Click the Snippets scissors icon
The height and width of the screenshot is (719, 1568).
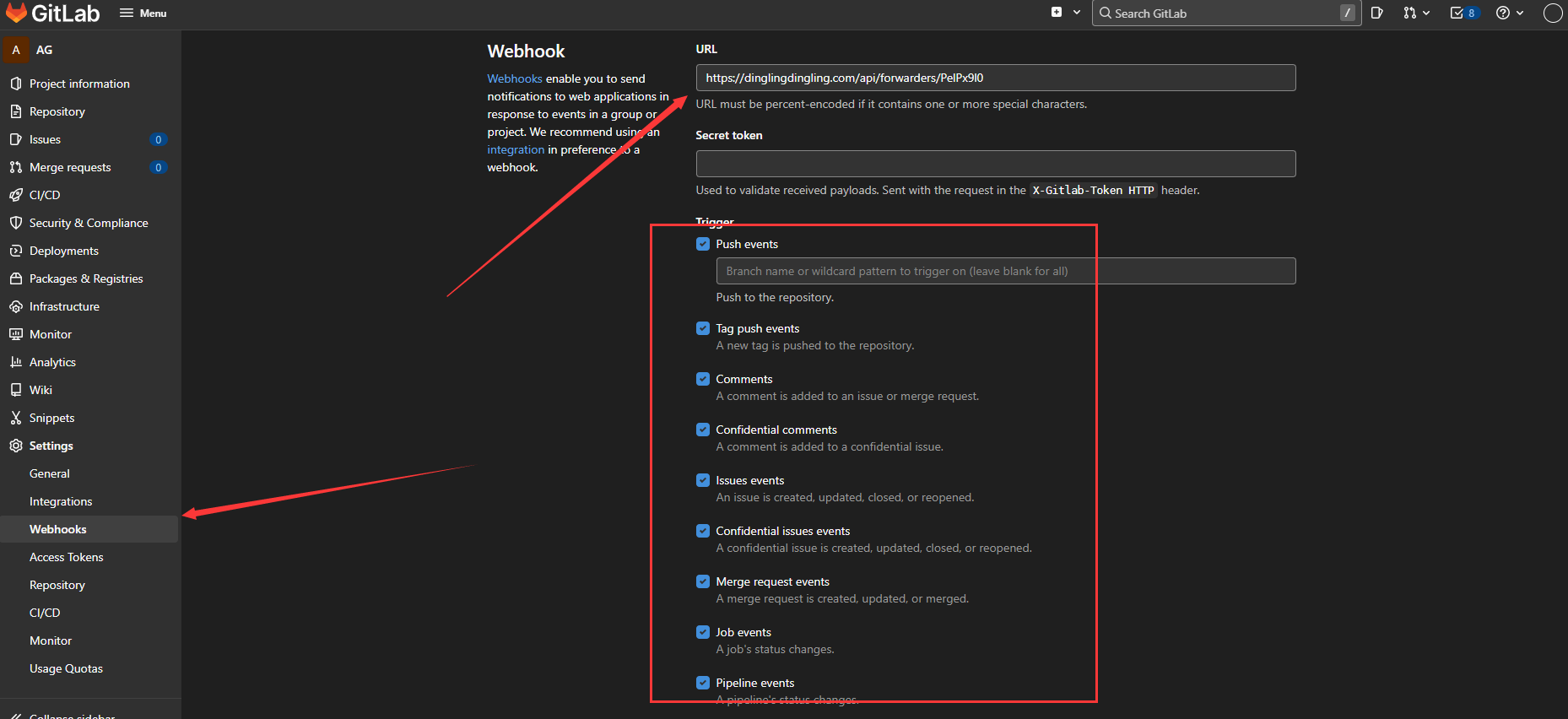pos(15,418)
